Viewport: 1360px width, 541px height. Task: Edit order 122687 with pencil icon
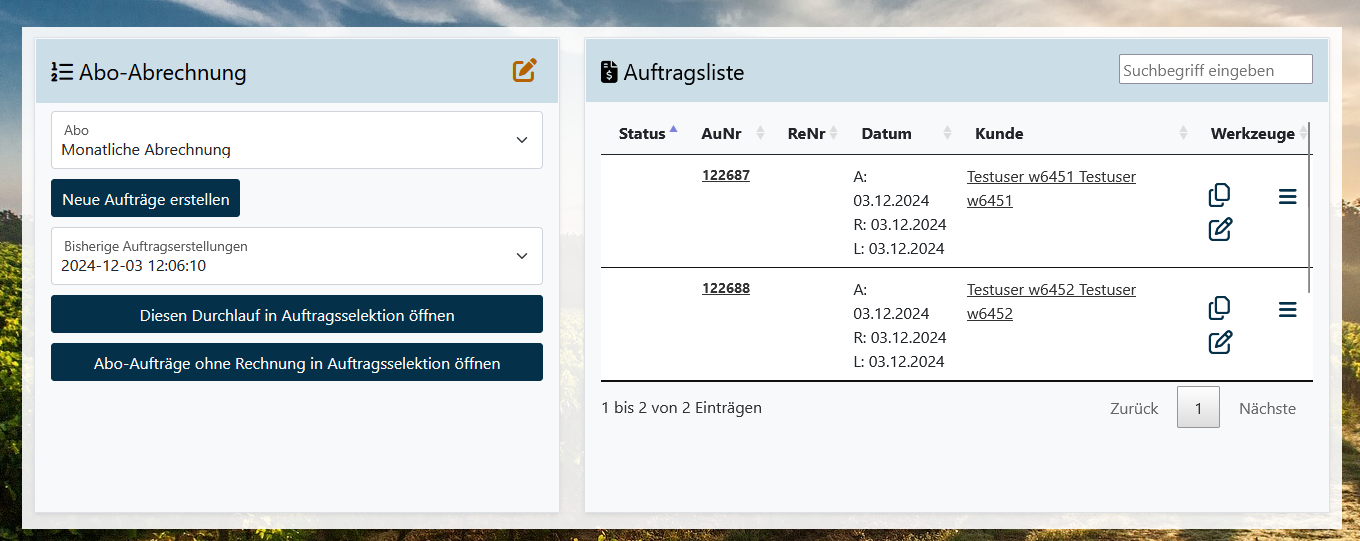[x=1219, y=230]
